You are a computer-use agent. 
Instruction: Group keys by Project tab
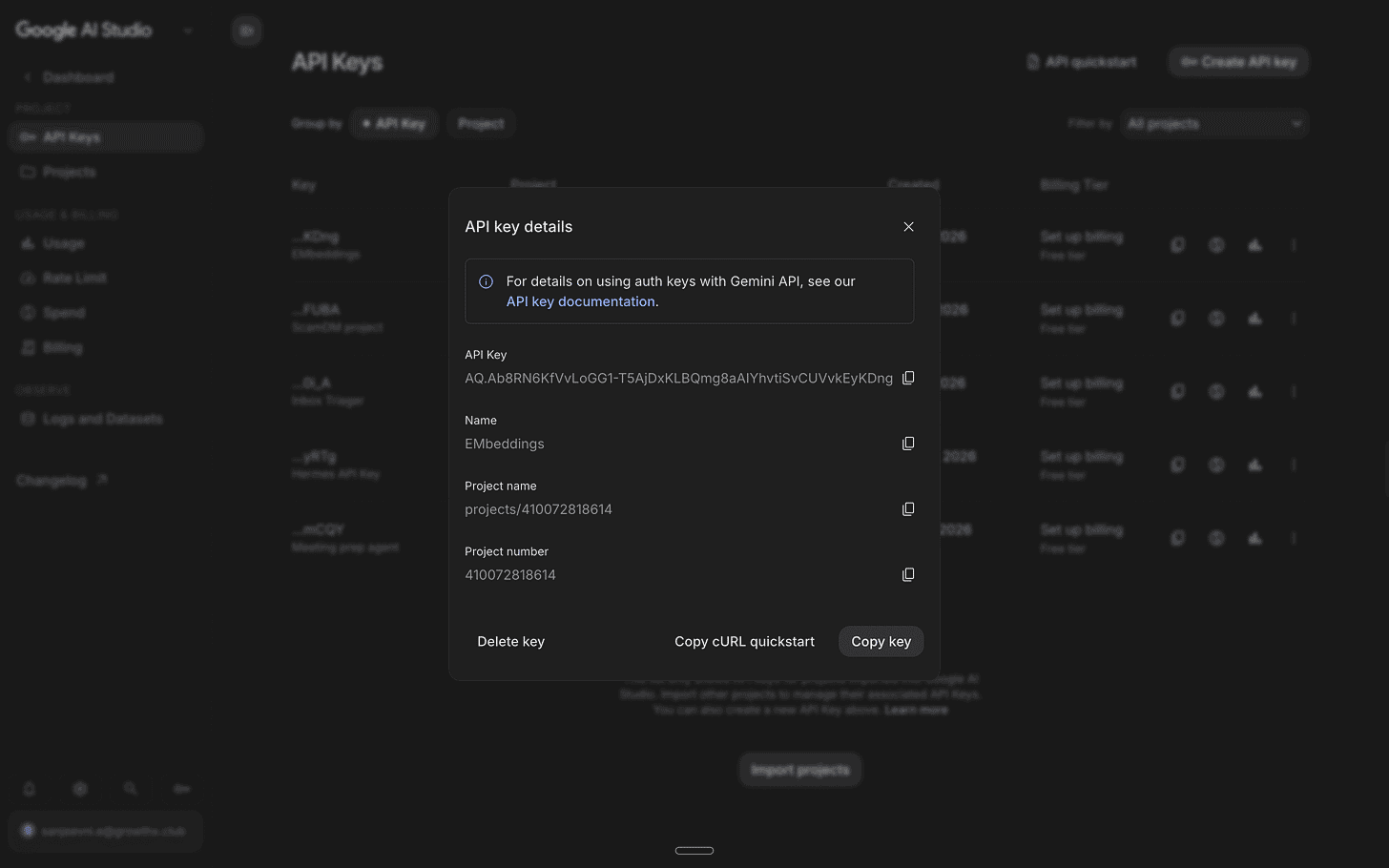(481, 124)
